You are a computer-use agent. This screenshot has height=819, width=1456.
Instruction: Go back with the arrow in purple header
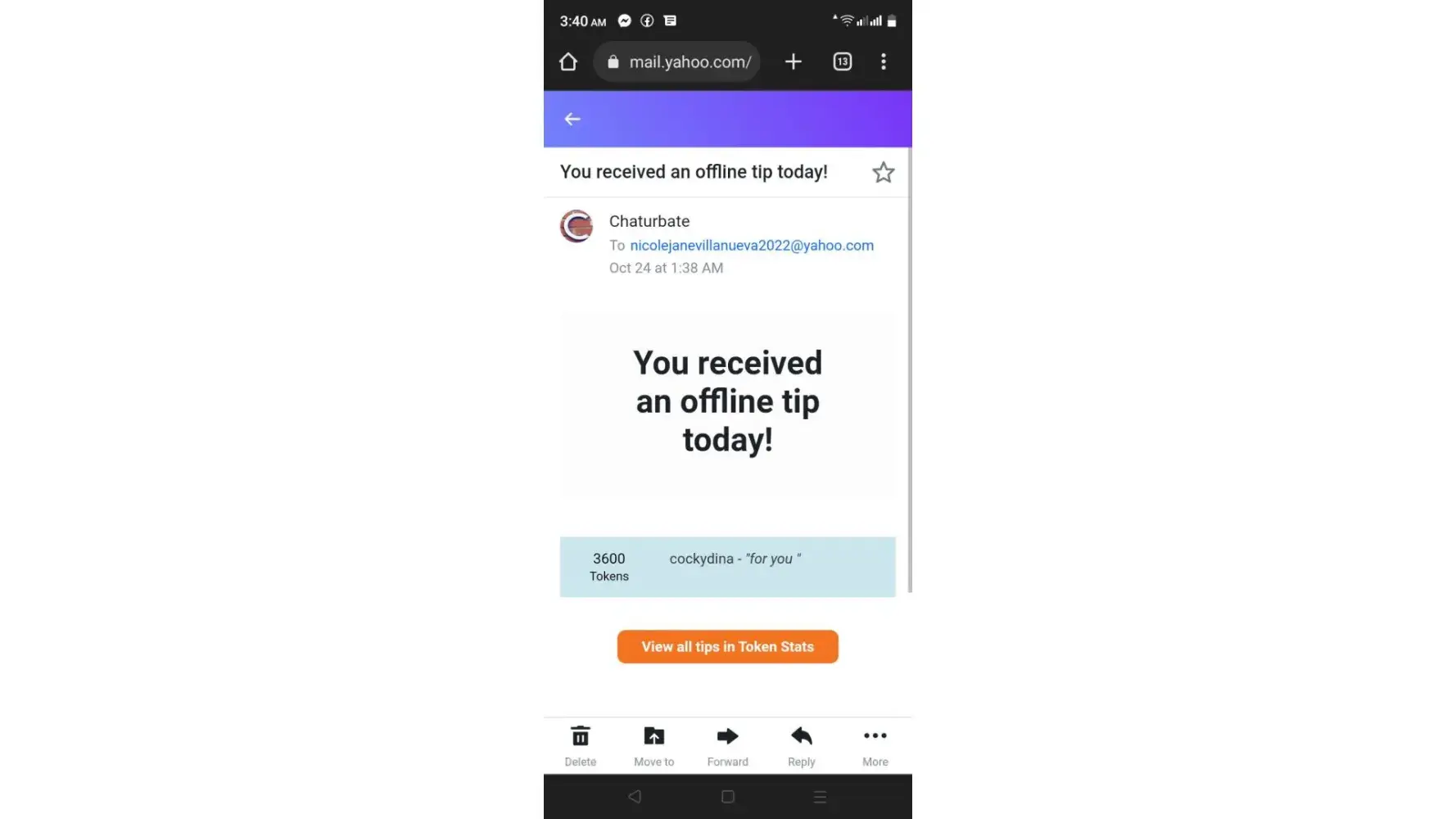572,120
